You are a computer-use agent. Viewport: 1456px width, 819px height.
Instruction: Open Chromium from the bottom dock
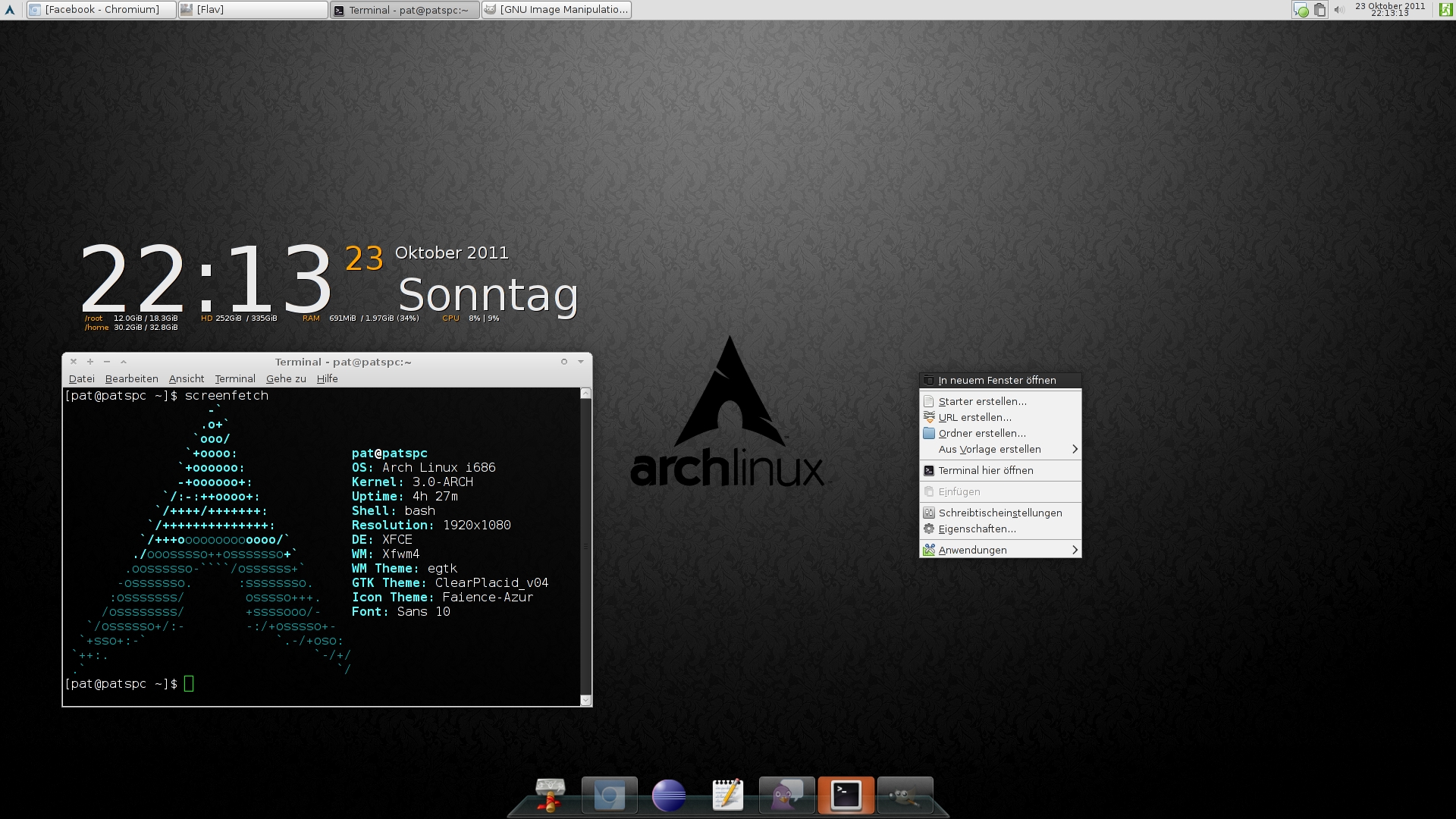coord(609,795)
